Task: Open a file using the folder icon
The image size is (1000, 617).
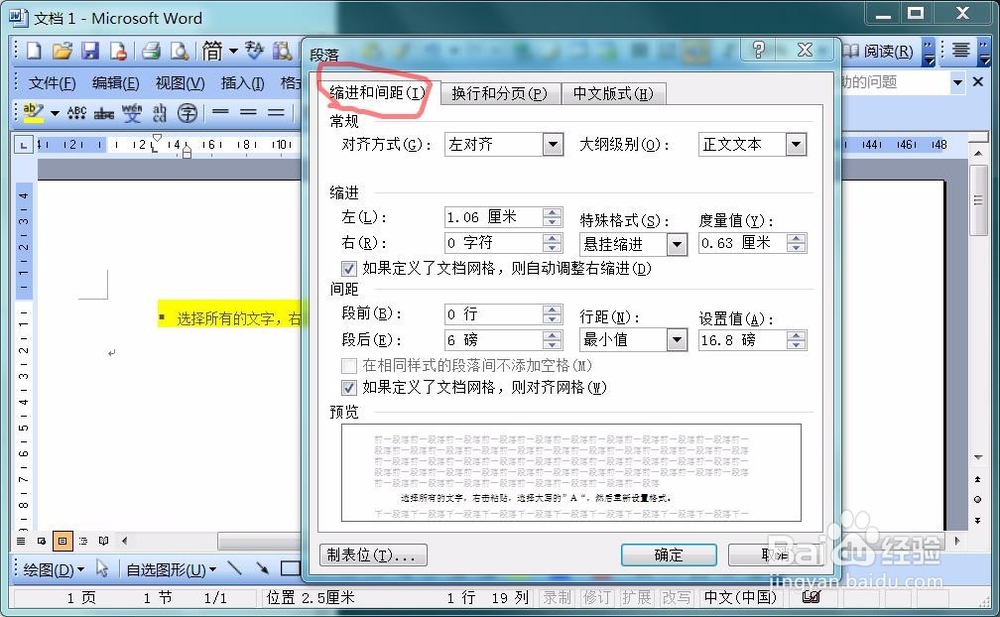Action: coord(62,50)
